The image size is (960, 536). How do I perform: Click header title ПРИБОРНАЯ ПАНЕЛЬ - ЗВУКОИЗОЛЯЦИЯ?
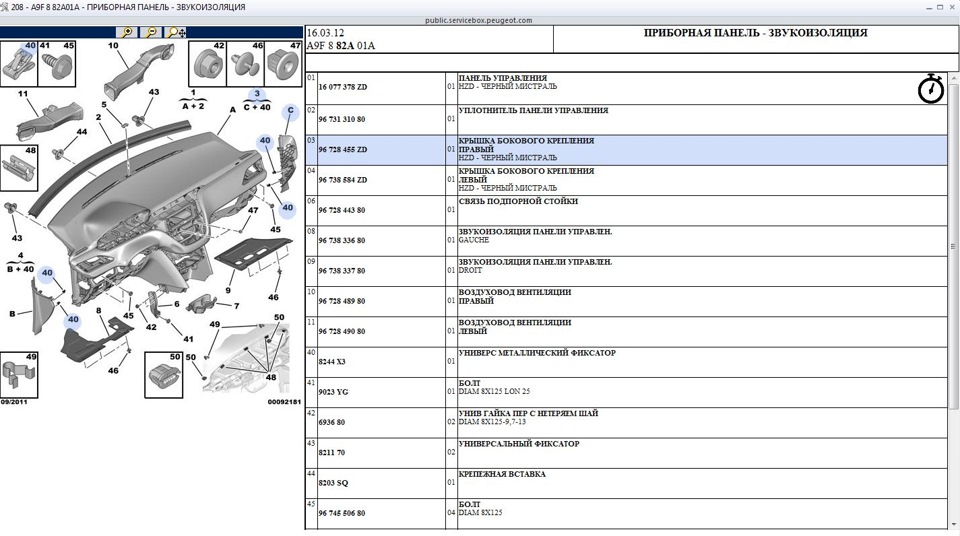(756, 33)
